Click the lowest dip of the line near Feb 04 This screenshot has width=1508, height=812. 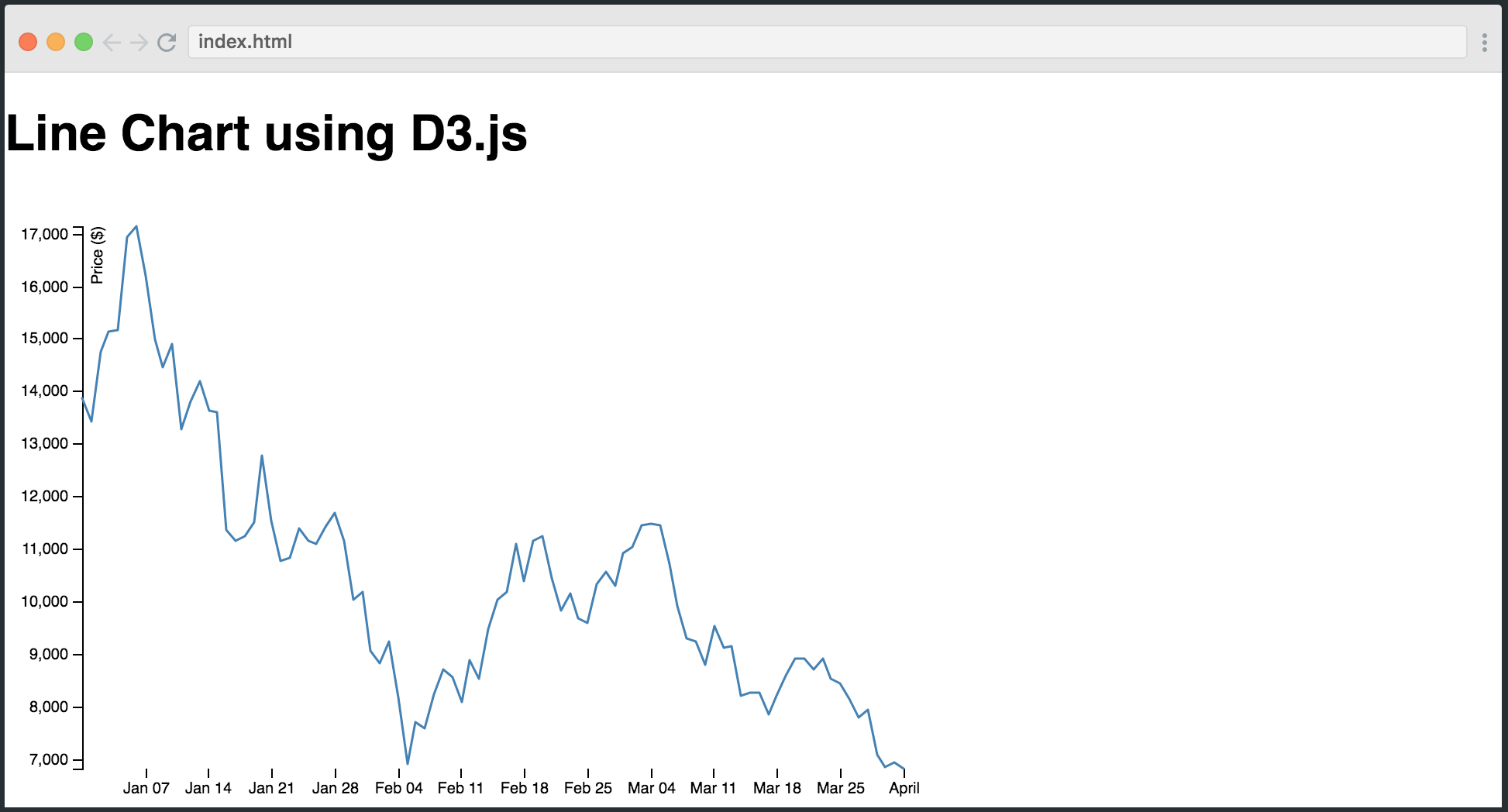[406, 762]
